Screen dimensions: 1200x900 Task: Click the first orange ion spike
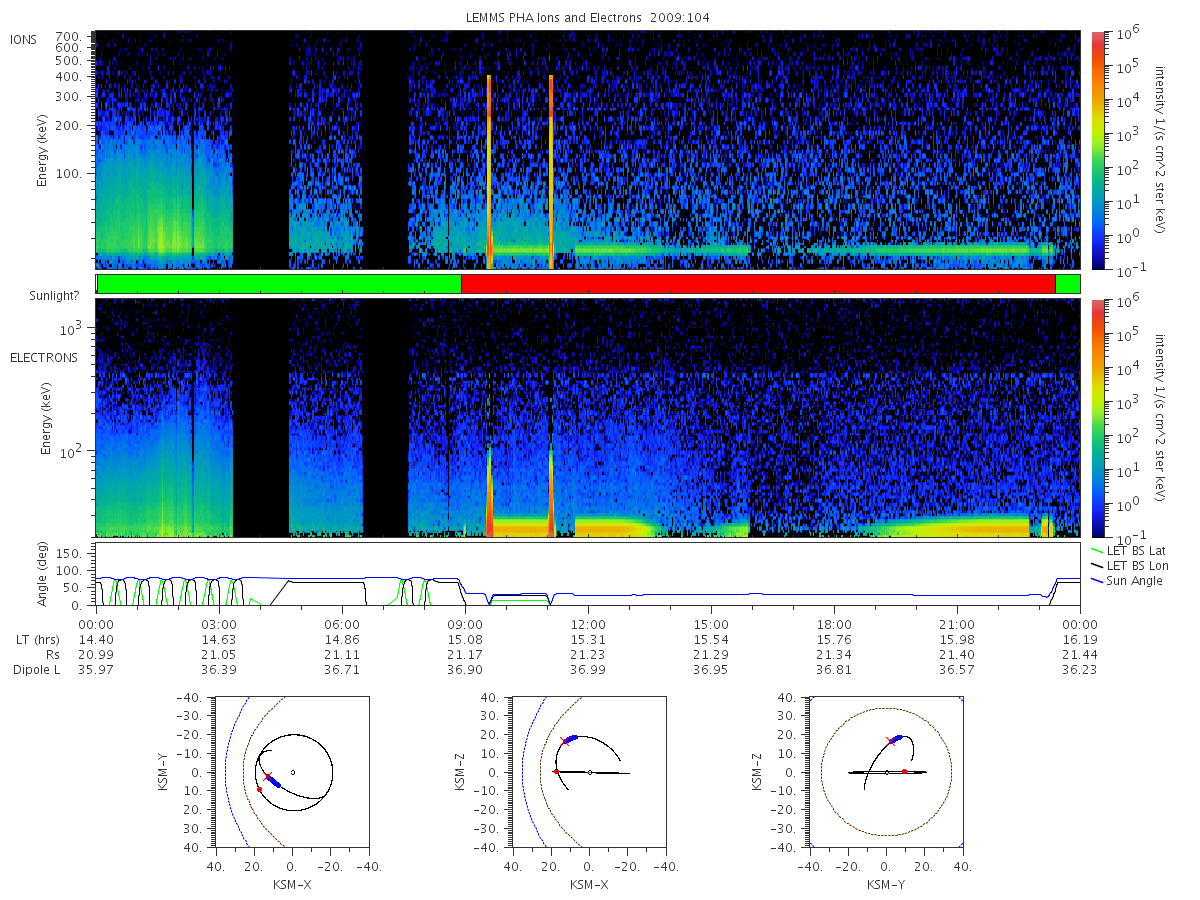(x=489, y=172)
